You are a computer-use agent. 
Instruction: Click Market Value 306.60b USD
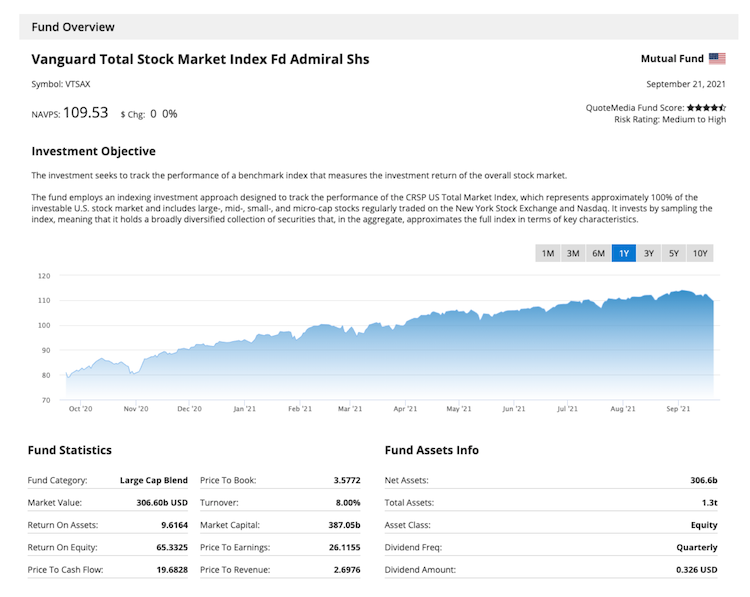tap(162, 503)
